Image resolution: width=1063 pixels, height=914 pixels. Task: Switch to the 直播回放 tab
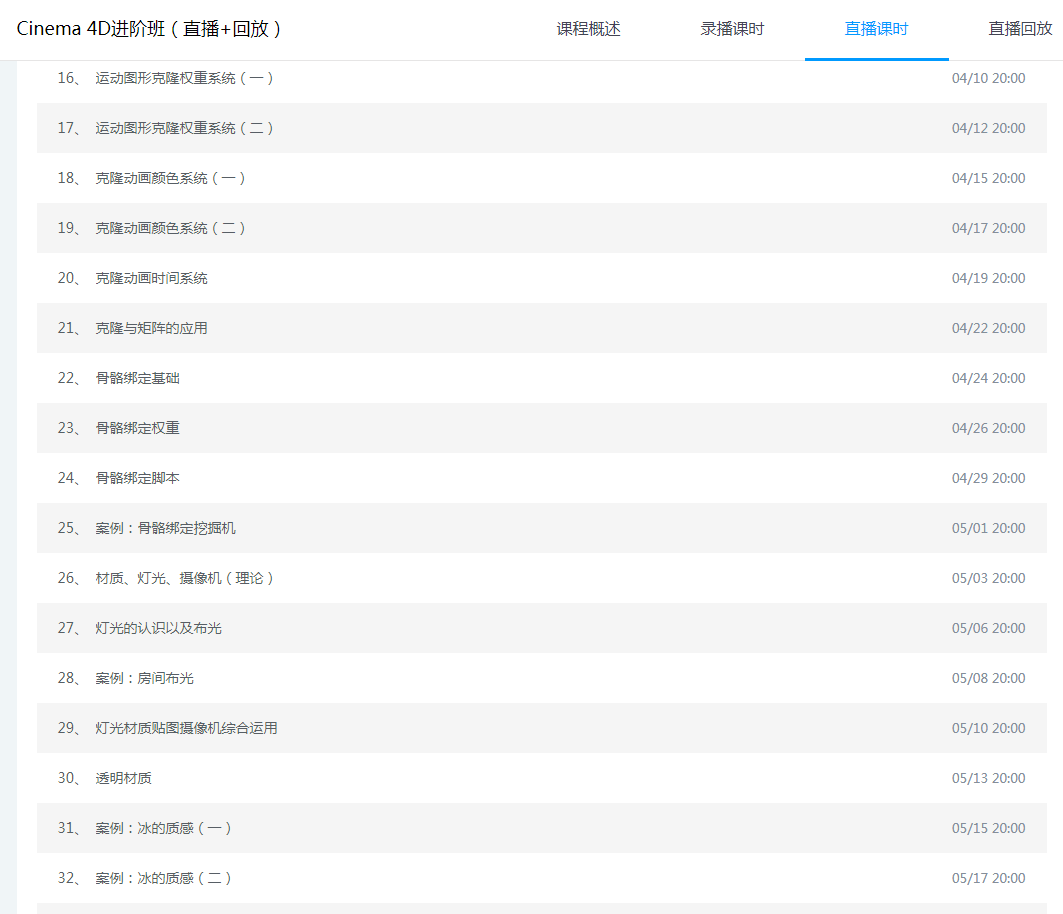pos(1019,30)
